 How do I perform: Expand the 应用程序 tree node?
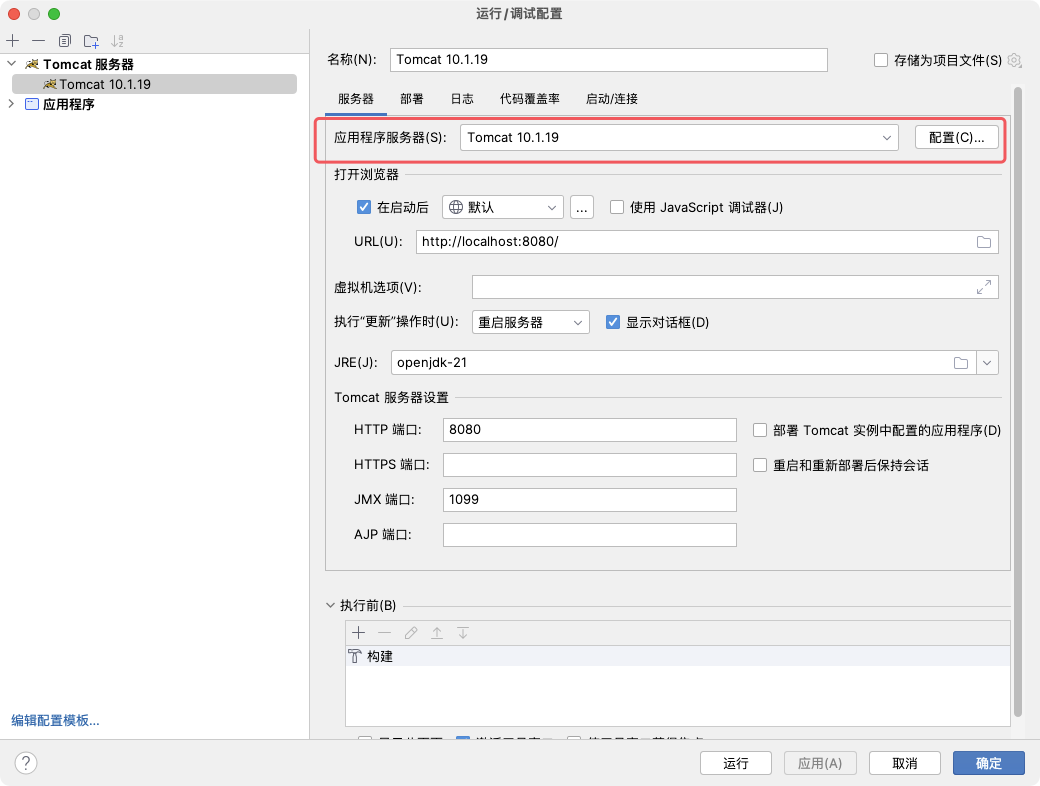point(11,103)
